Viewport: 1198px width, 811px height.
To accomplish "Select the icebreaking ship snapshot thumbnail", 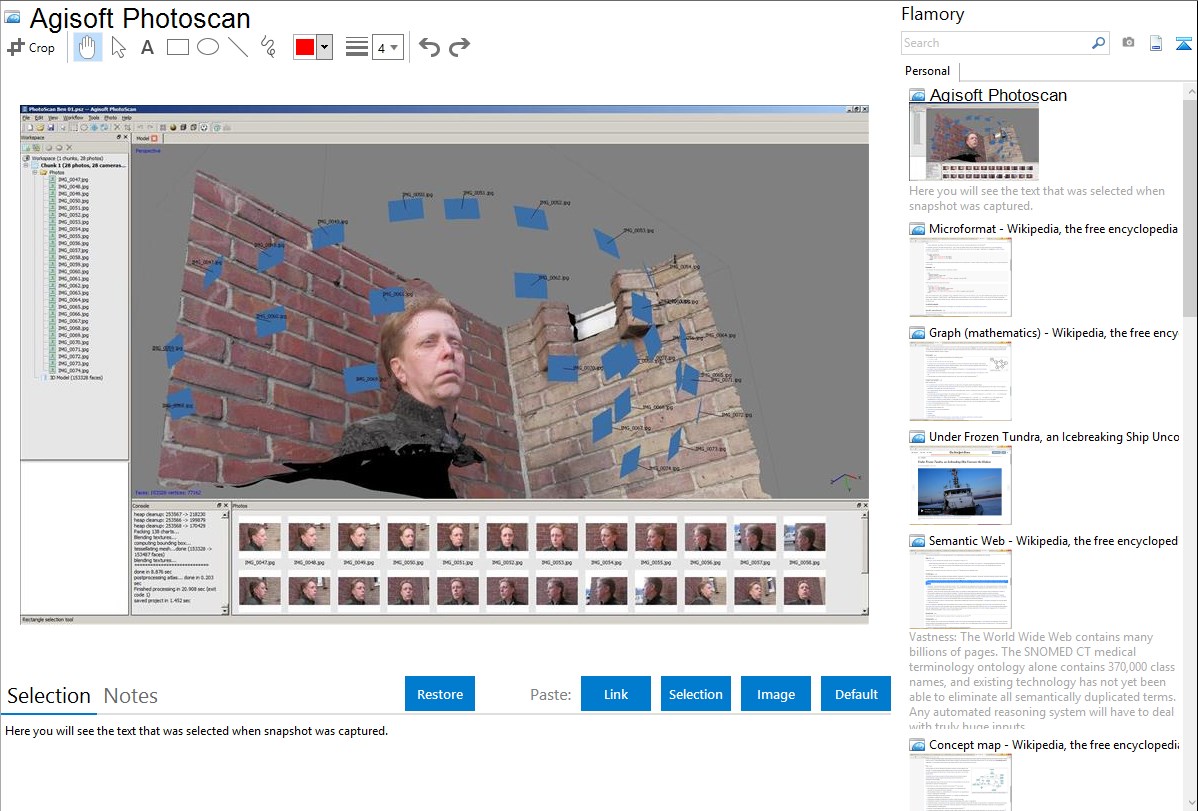I will [960, 485].
